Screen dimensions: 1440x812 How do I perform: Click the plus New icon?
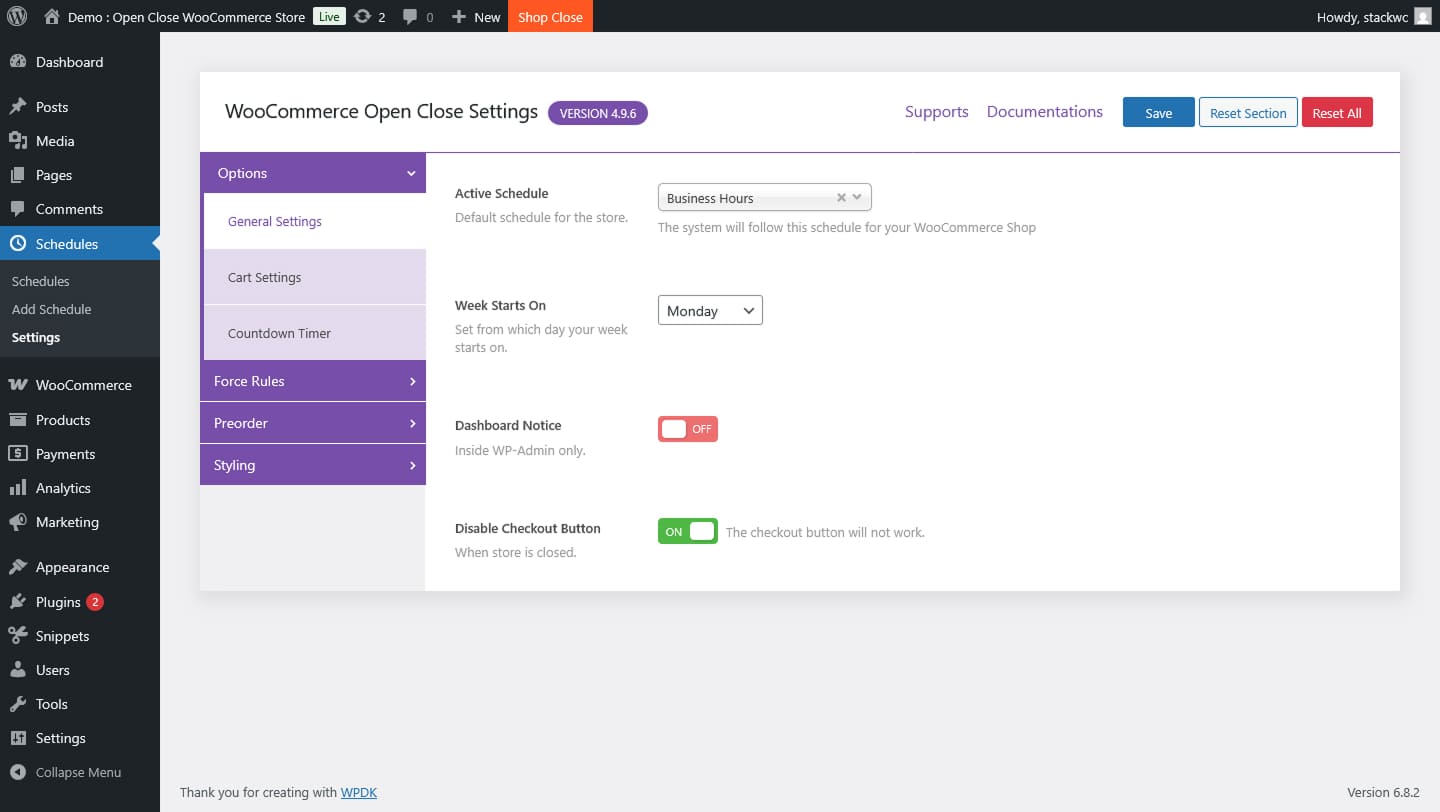point(459,17)
